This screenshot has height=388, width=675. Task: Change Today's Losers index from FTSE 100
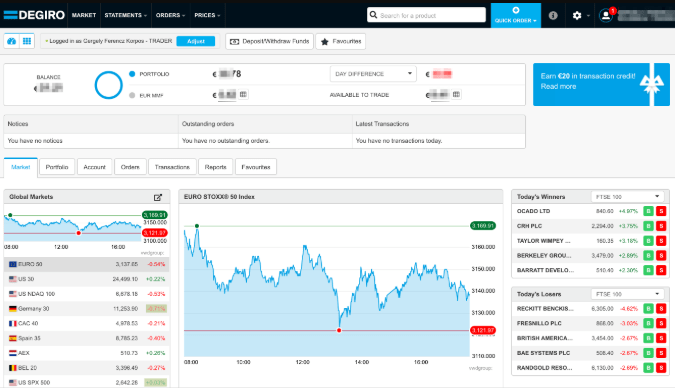627,294
